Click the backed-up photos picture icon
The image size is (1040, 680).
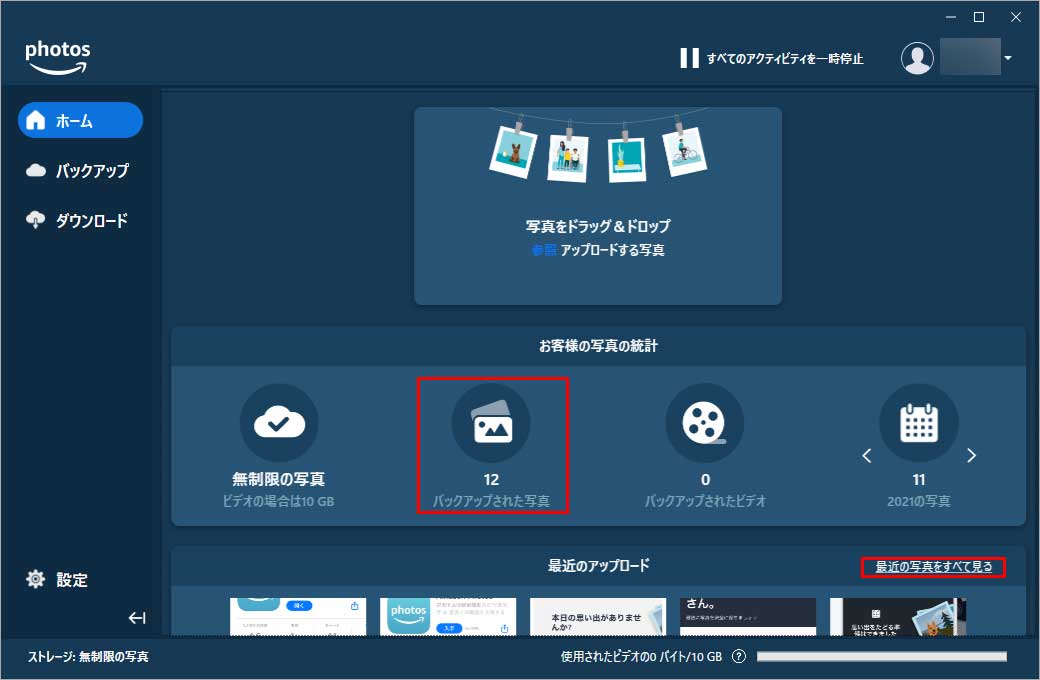click(x=491, y=423)
